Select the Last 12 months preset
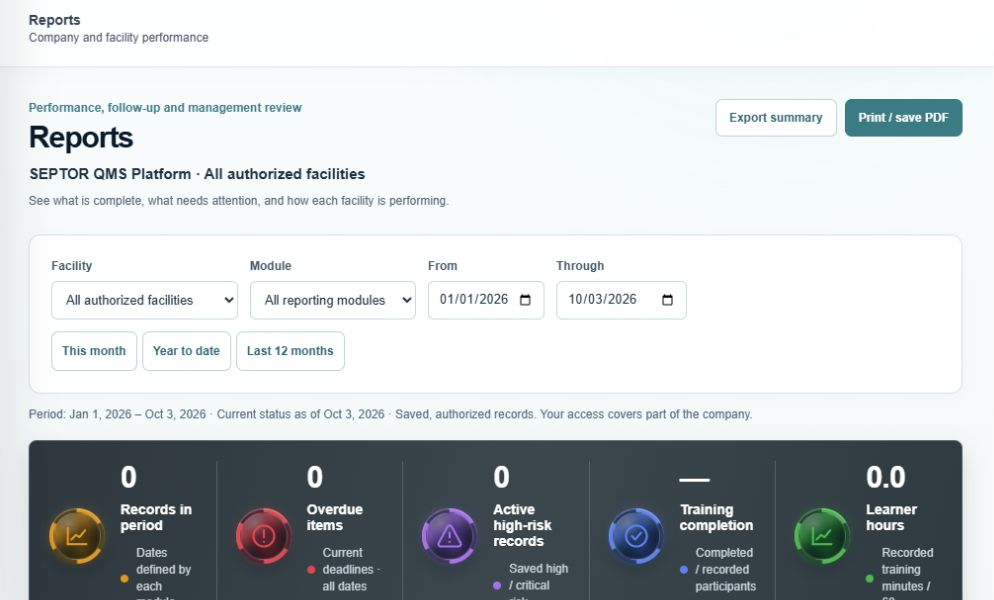This screenshot has width=994, height=600. pos(290,351)
